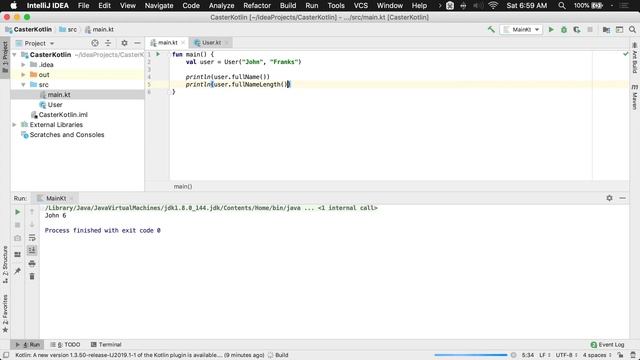Click the Wi-Fi icon in macOS menu bar
The image size is (640, 360).
pos(493,6)
